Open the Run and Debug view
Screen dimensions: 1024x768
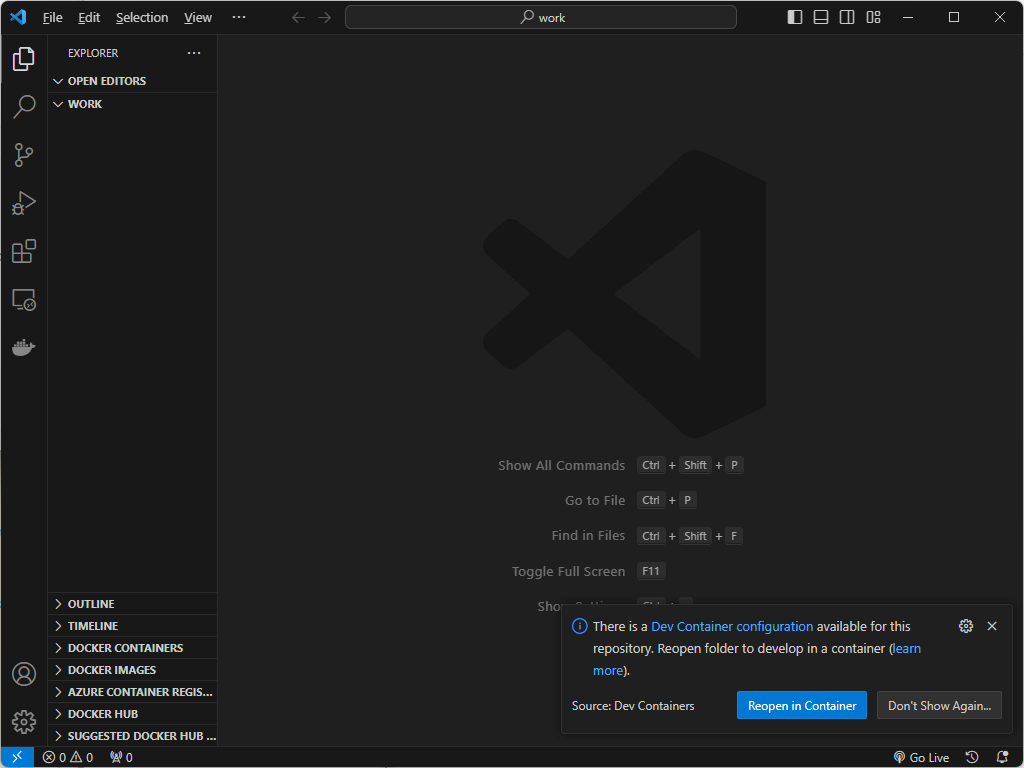pyautogui.click(x=24, y=203)
